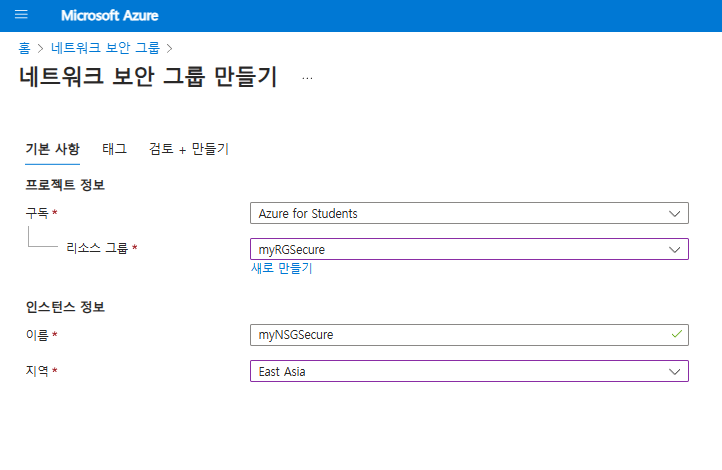Open the Azure portal hamburger menu
This screenshot has width=722, height=470.
22,16
